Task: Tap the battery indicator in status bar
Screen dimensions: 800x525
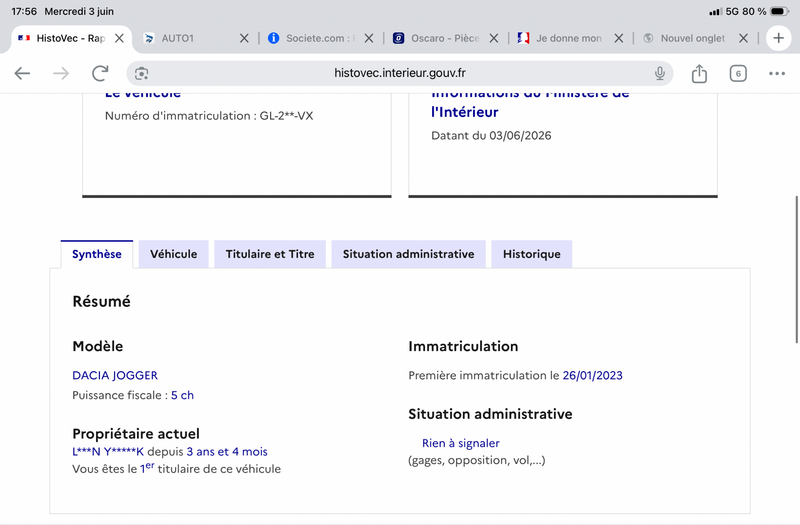Action: (780, 11)
